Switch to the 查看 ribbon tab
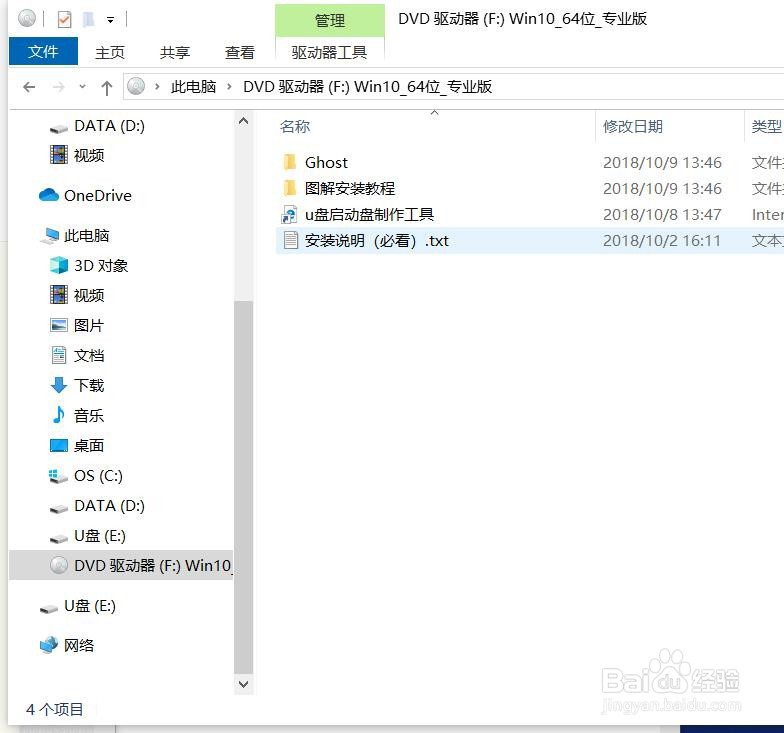 click(x=240, y=52)
